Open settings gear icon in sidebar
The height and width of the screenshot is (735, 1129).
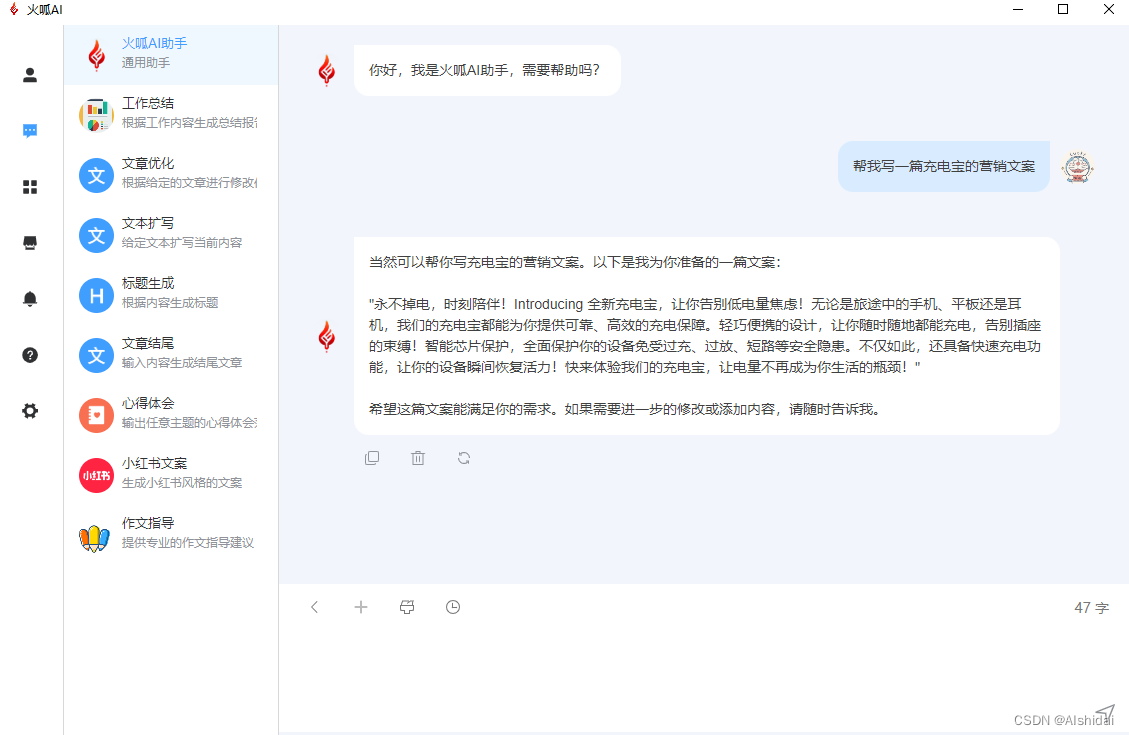(30, 411)
